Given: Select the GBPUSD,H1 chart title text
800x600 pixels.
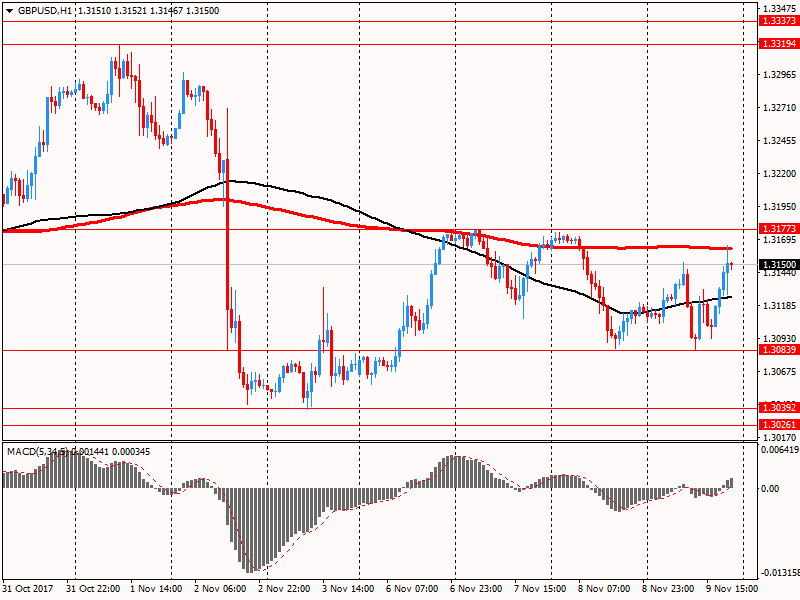Looking at the screenshot, I should 45,11.
